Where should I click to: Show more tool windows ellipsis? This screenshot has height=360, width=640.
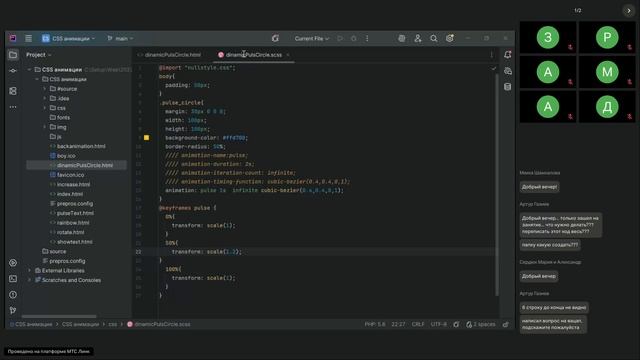(x=13, y=107)
